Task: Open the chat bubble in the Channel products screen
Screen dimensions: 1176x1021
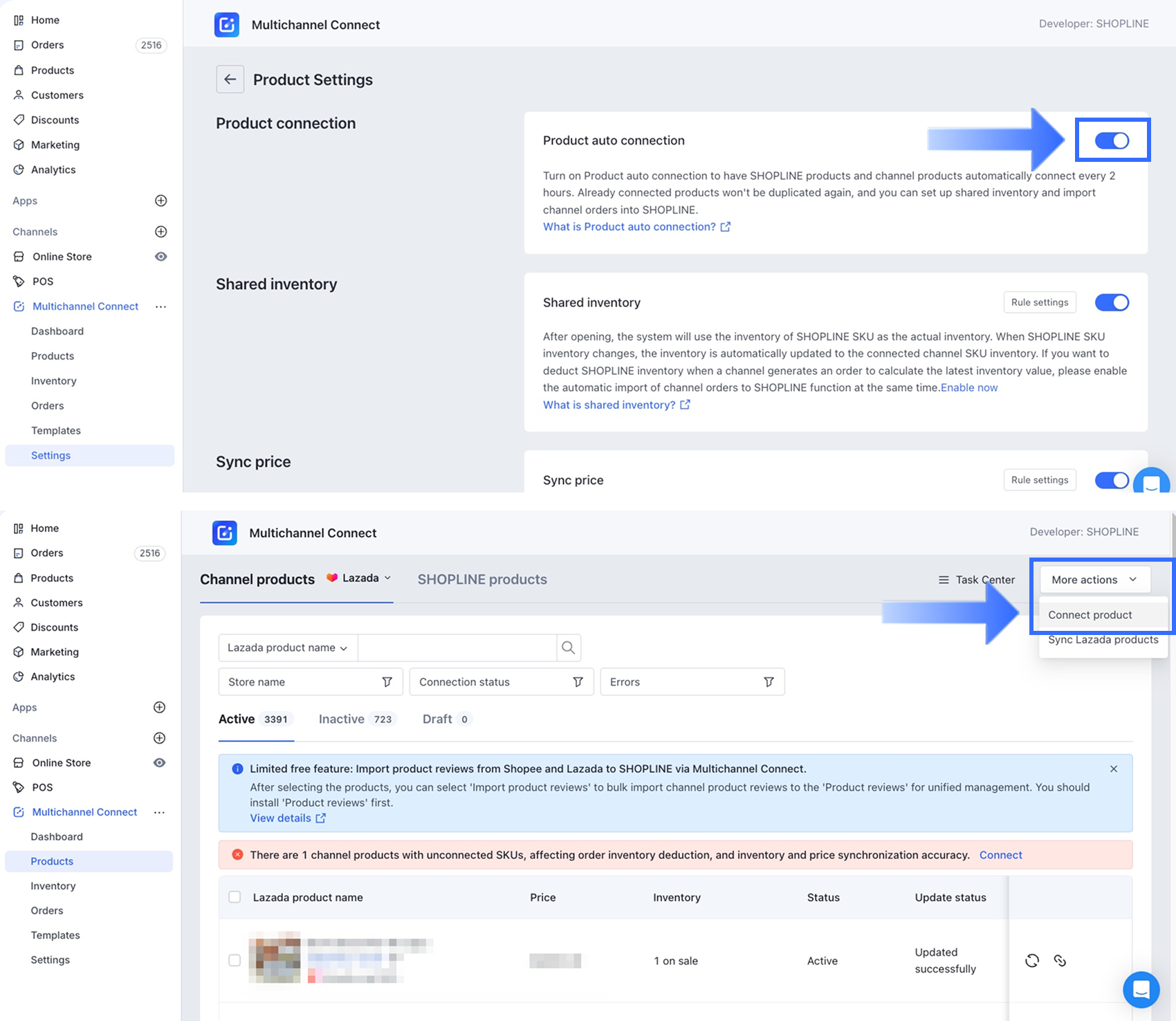Action: coord(1141,989)
